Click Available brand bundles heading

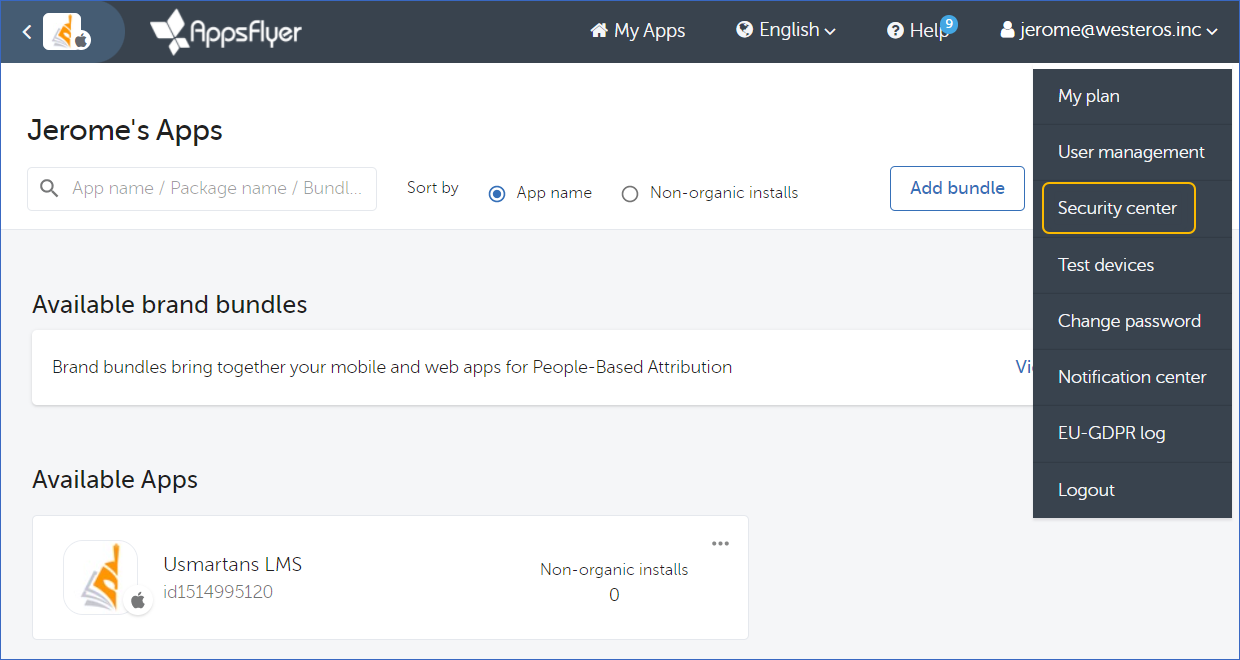click(x=170, y=304)
